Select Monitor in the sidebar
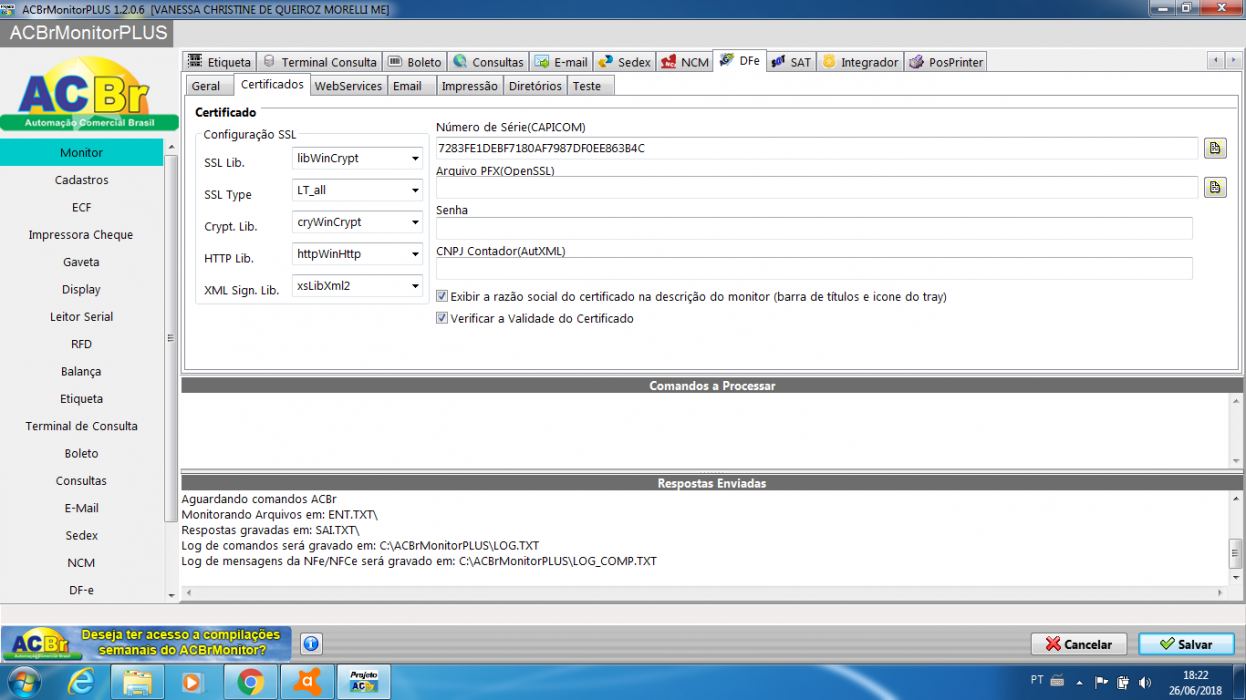1246x700 pixels. [81, 153]
